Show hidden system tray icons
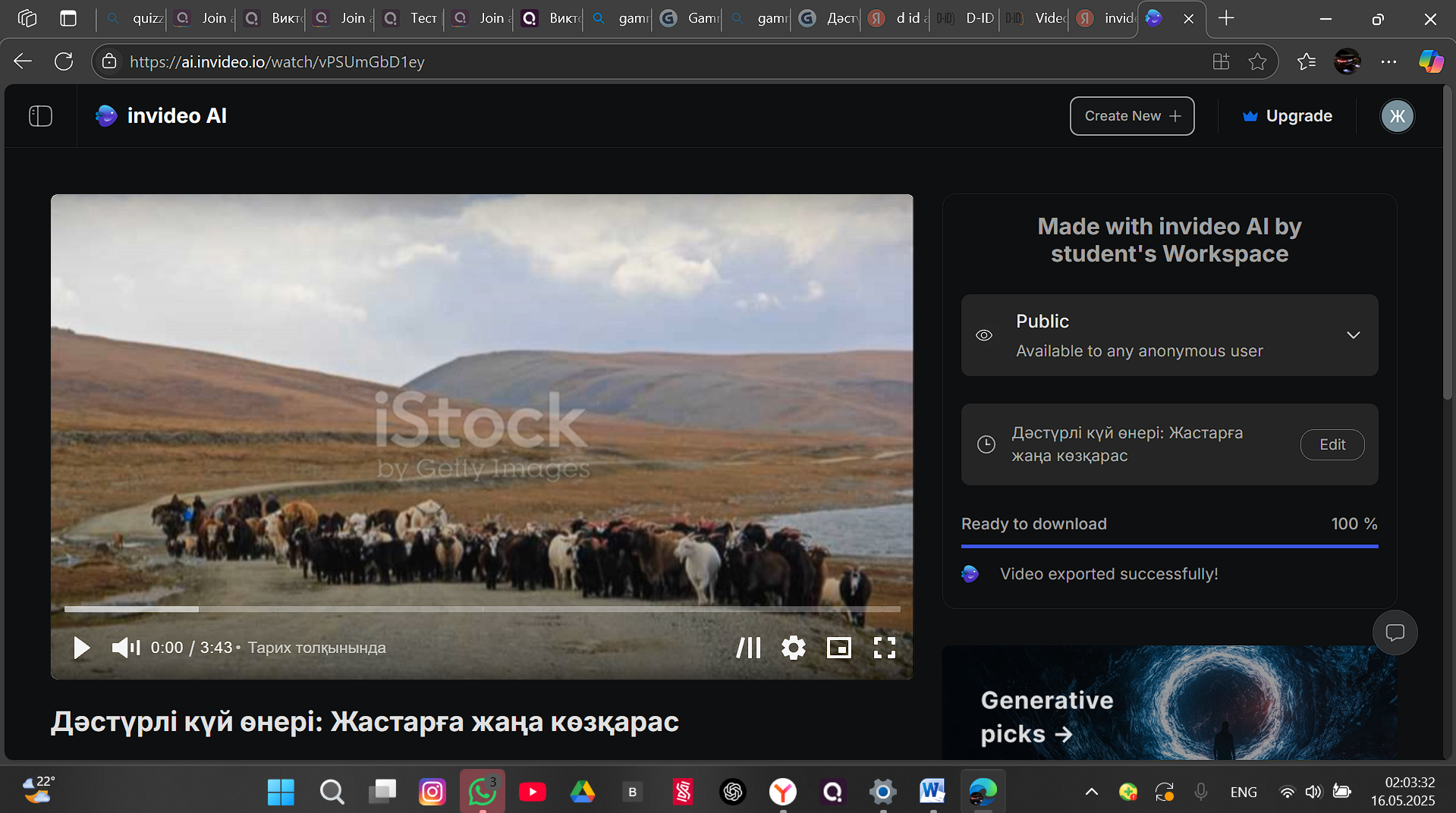 [1092, 792]
